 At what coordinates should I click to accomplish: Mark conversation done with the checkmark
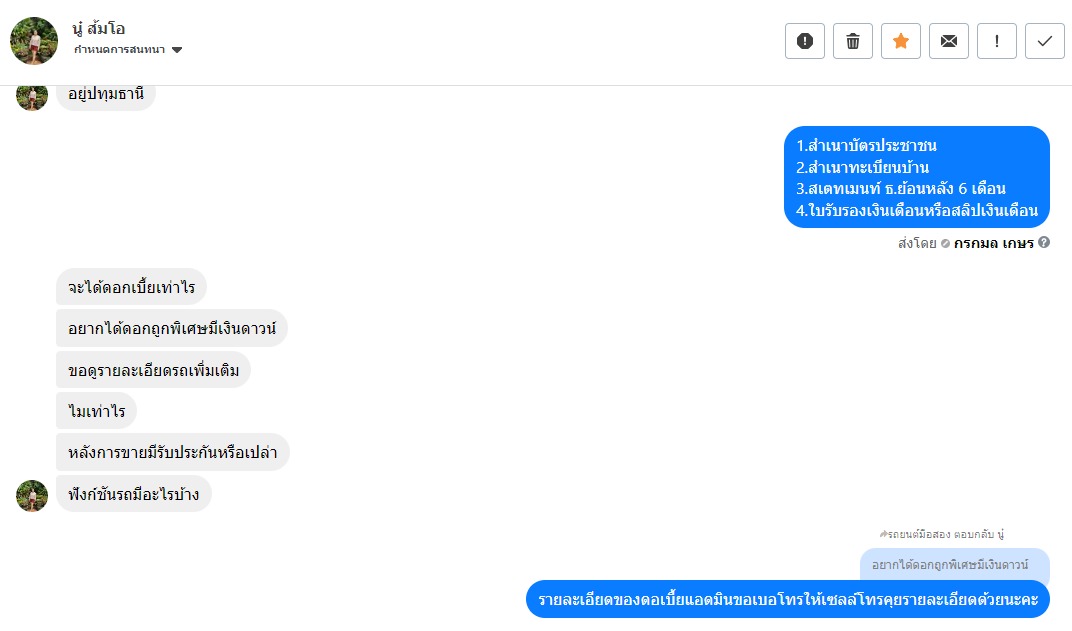tap(1045, 41)
